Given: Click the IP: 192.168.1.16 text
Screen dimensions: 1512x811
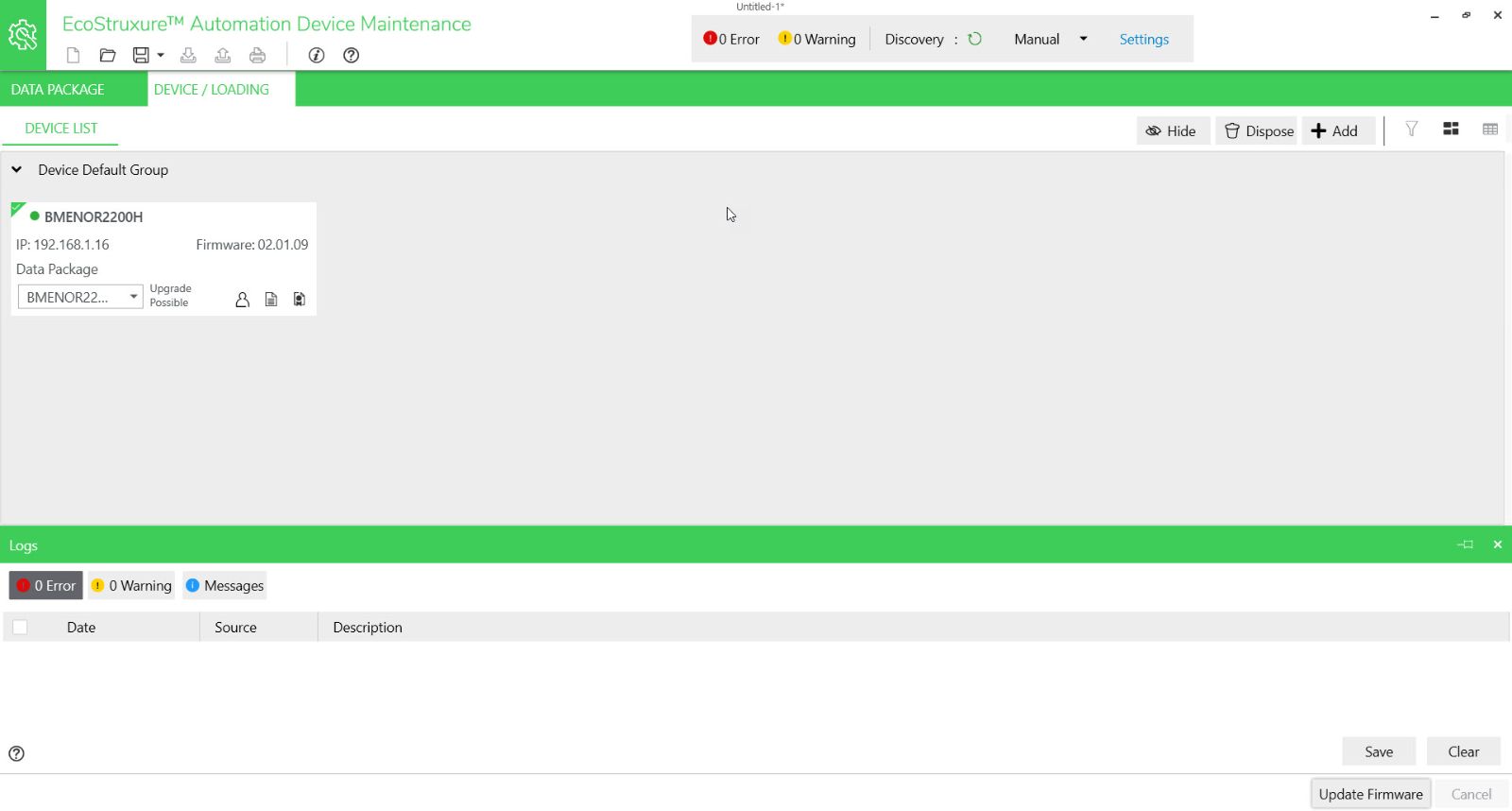Looking at the screenshot, I should pos(62,244).
